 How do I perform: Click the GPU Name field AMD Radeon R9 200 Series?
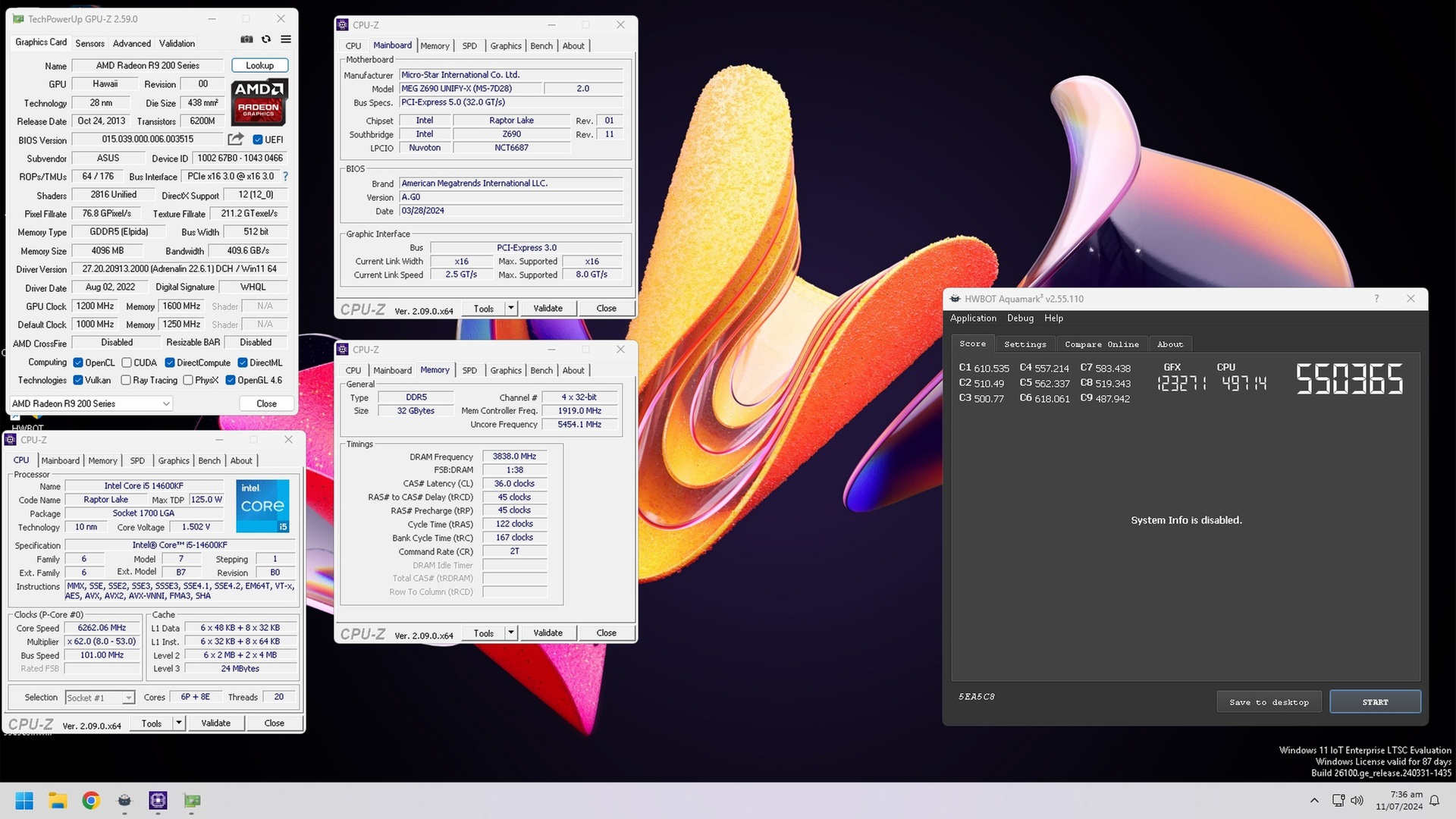pos(148,65)
